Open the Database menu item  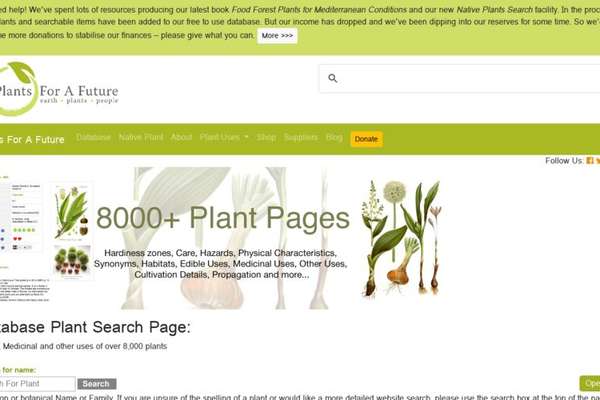point(93,137)
